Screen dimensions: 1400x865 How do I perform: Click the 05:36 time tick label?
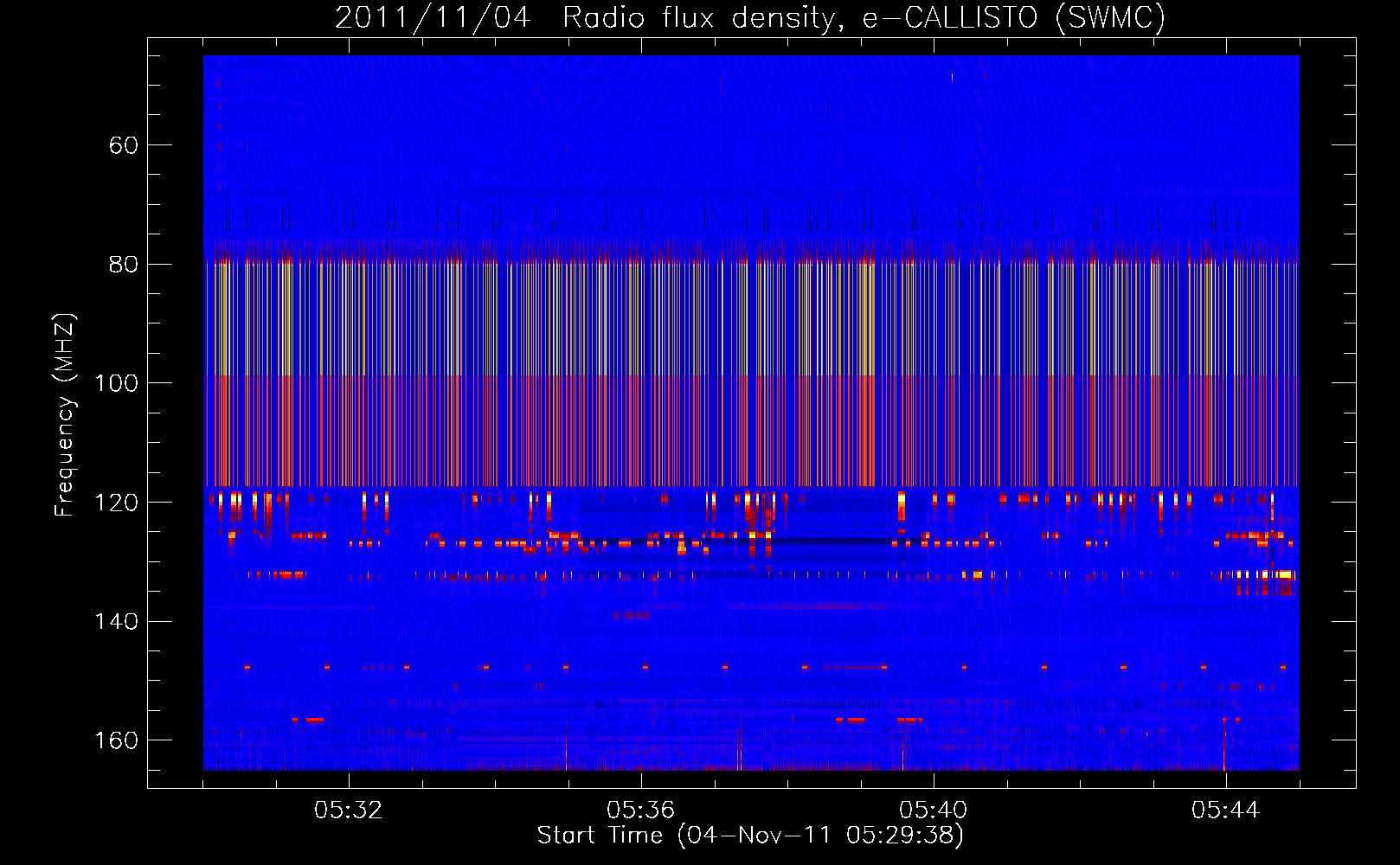641,811
